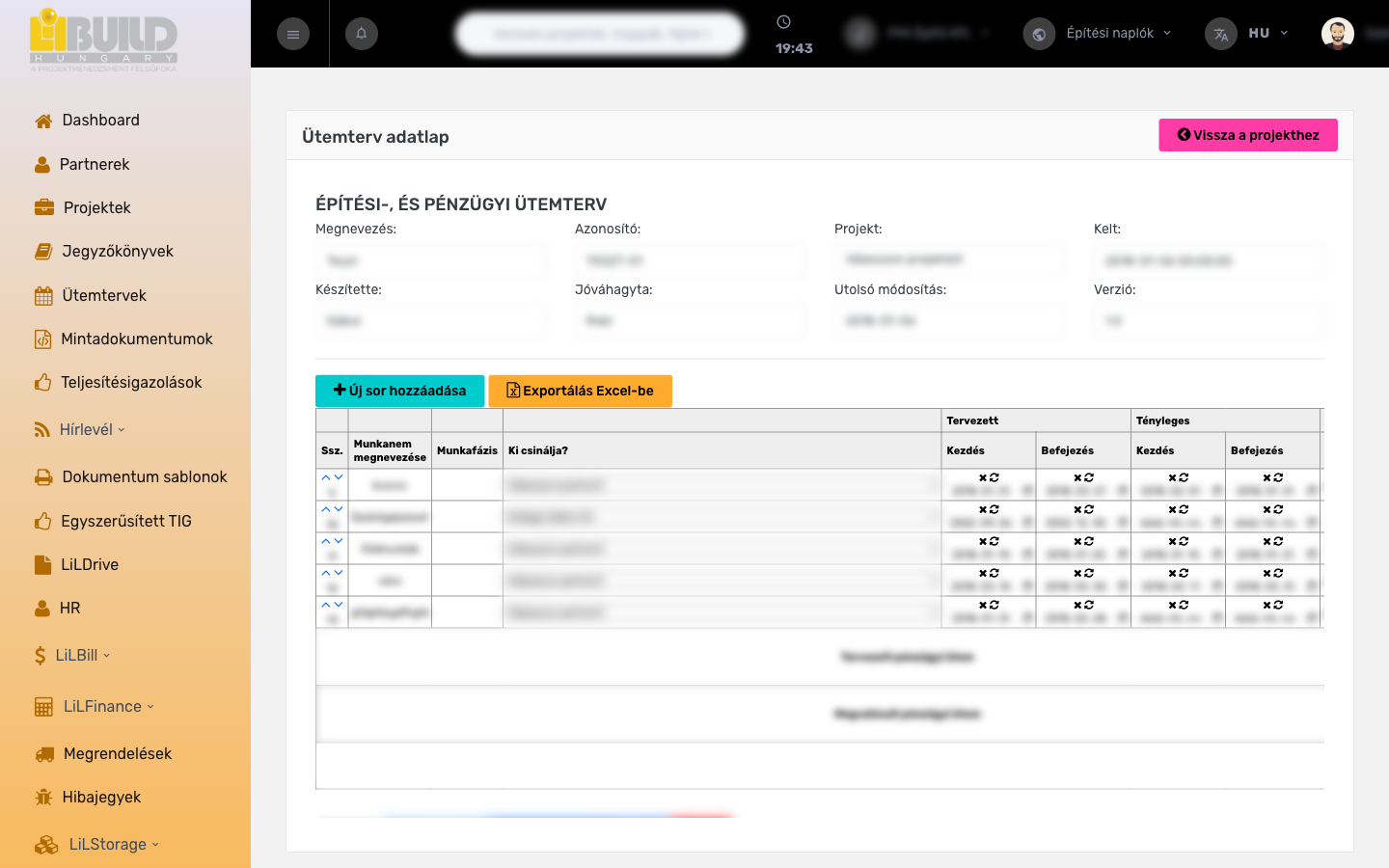The height and width of the screenshot is (868, 1389).
Task: Click the Kelt date field
Action: [x=1209, y=260]
